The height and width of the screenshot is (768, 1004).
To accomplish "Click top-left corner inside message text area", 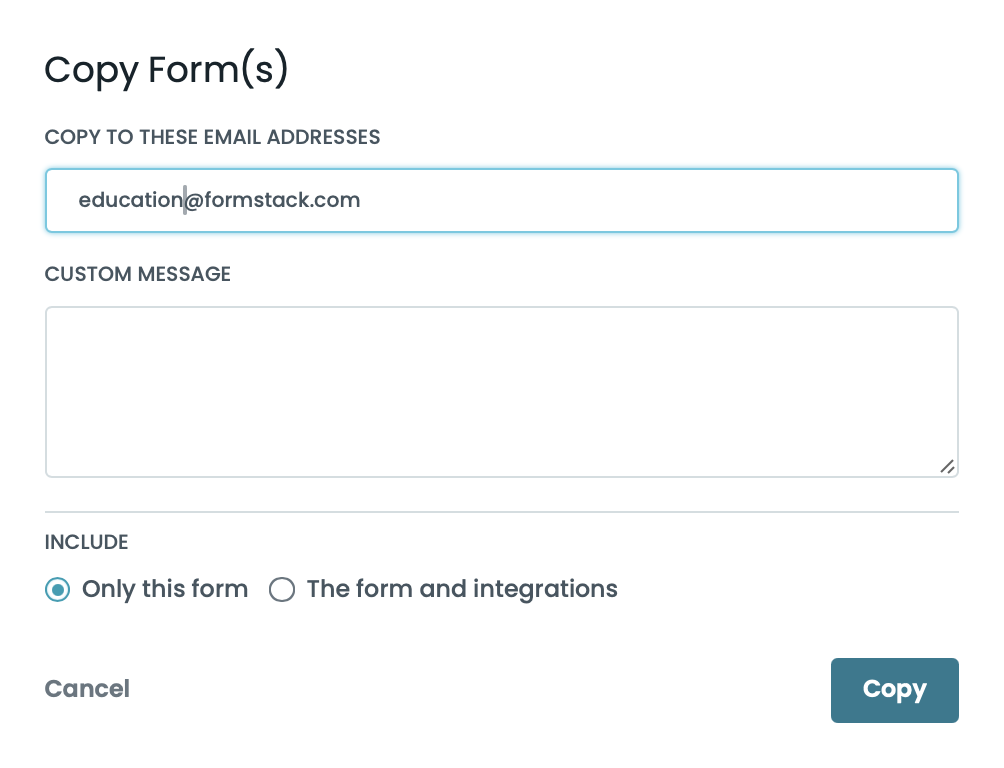I will pyautogui.click(x=62, y=324).
